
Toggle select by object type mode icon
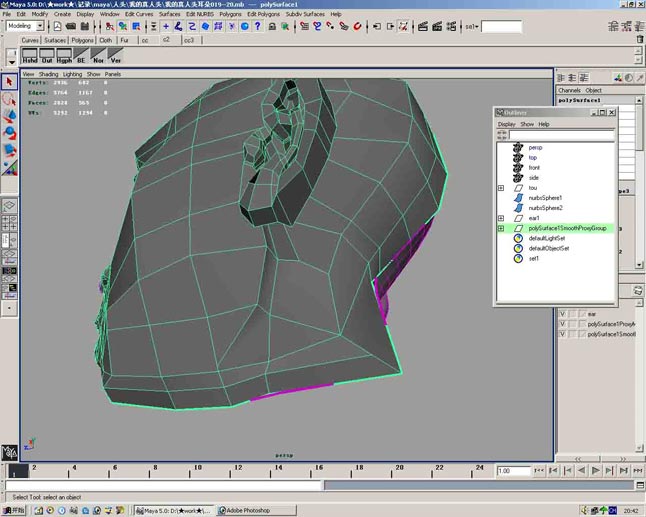[x=123, y=26]
